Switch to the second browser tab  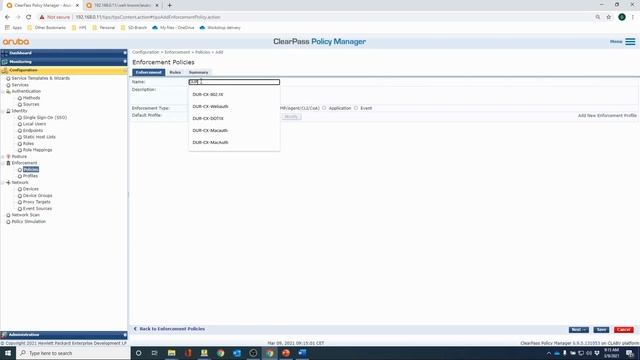122,5
